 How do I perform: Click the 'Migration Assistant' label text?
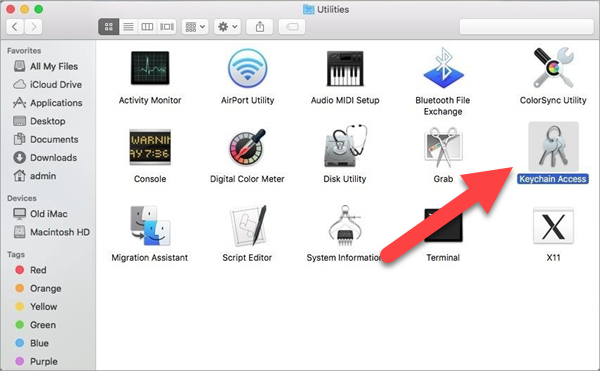point(150,258)
